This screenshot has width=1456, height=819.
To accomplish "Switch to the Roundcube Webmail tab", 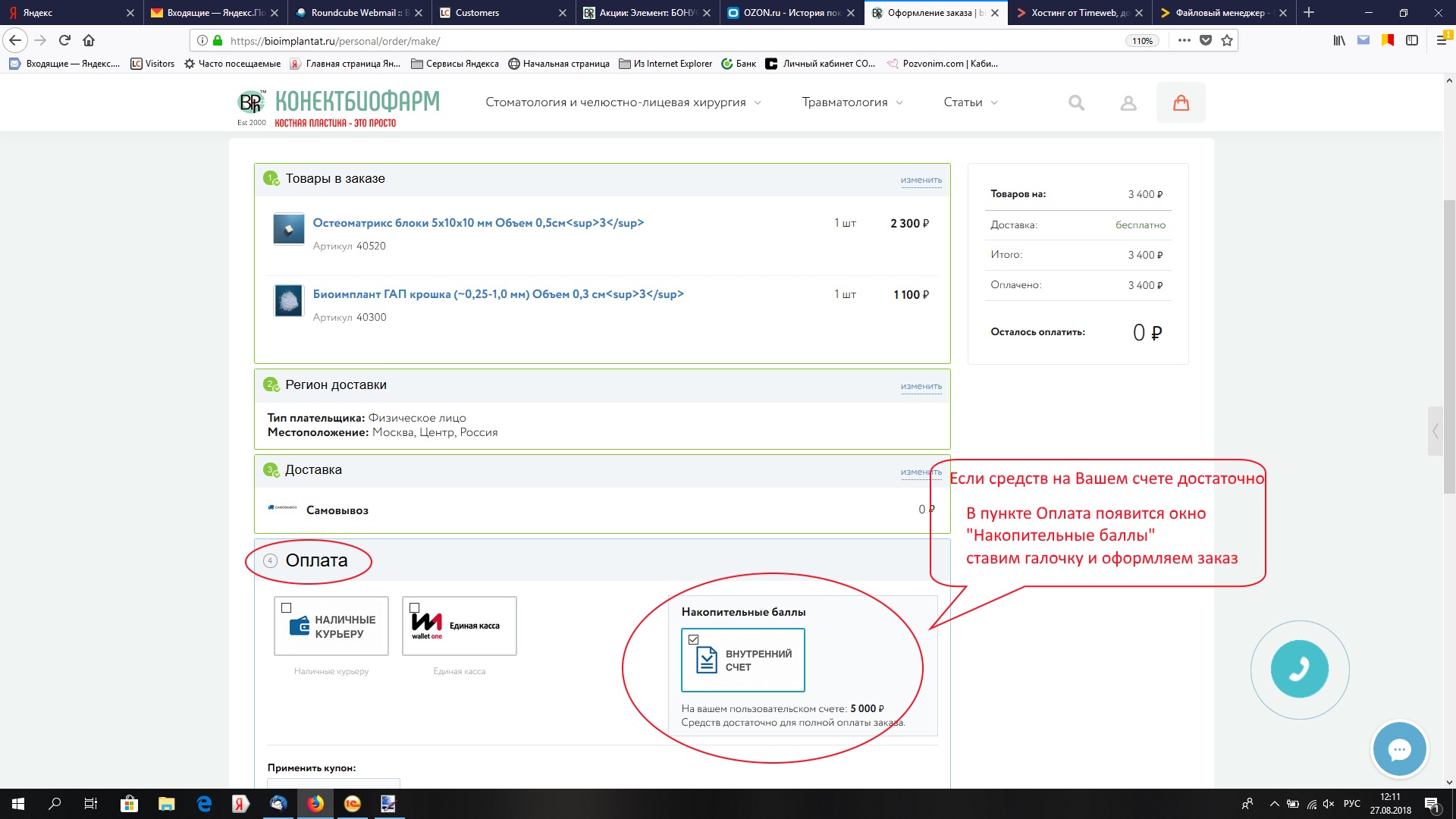I will point(356,13).
